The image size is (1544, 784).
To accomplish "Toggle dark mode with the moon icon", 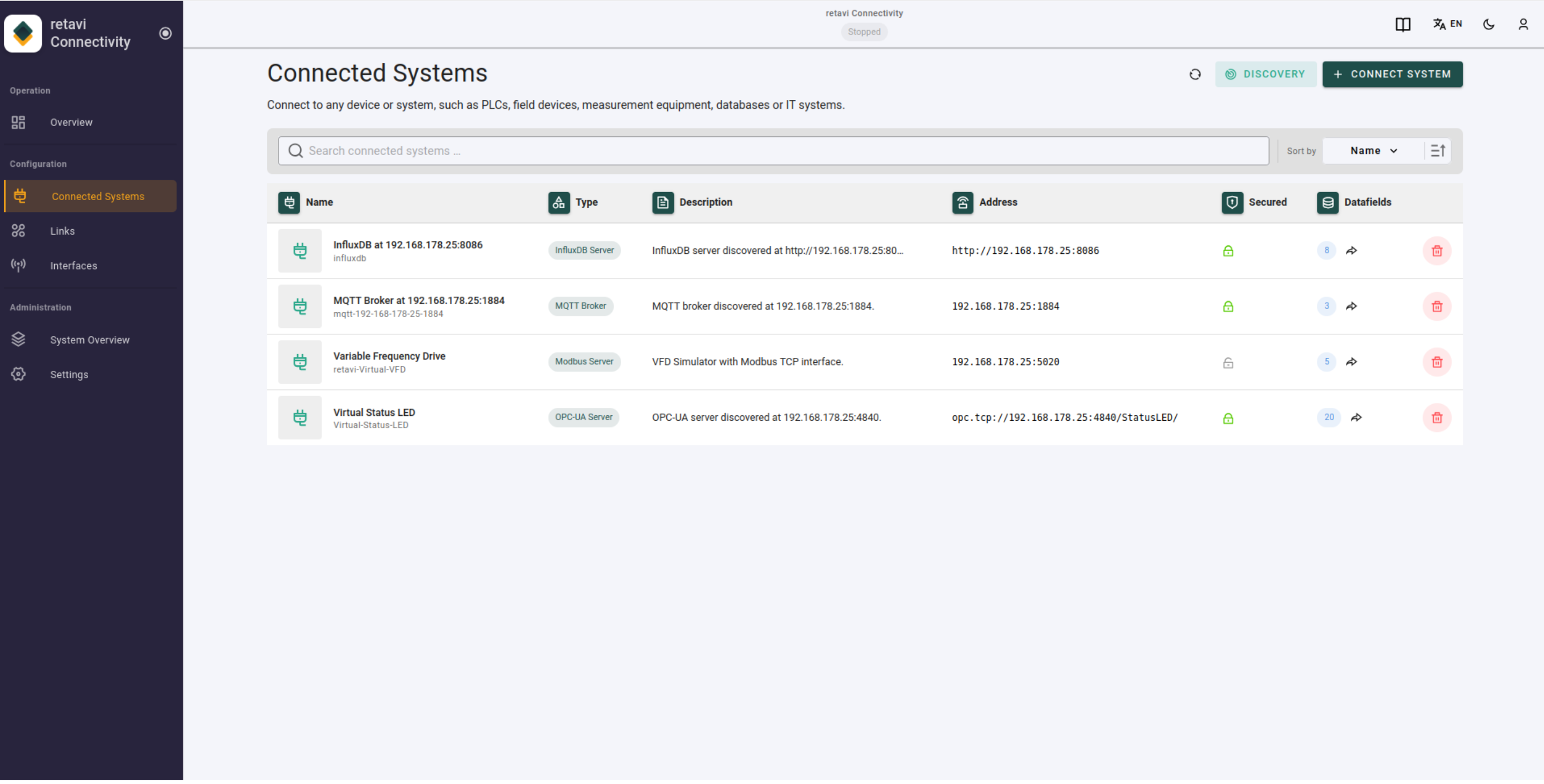I will 1488,25.
